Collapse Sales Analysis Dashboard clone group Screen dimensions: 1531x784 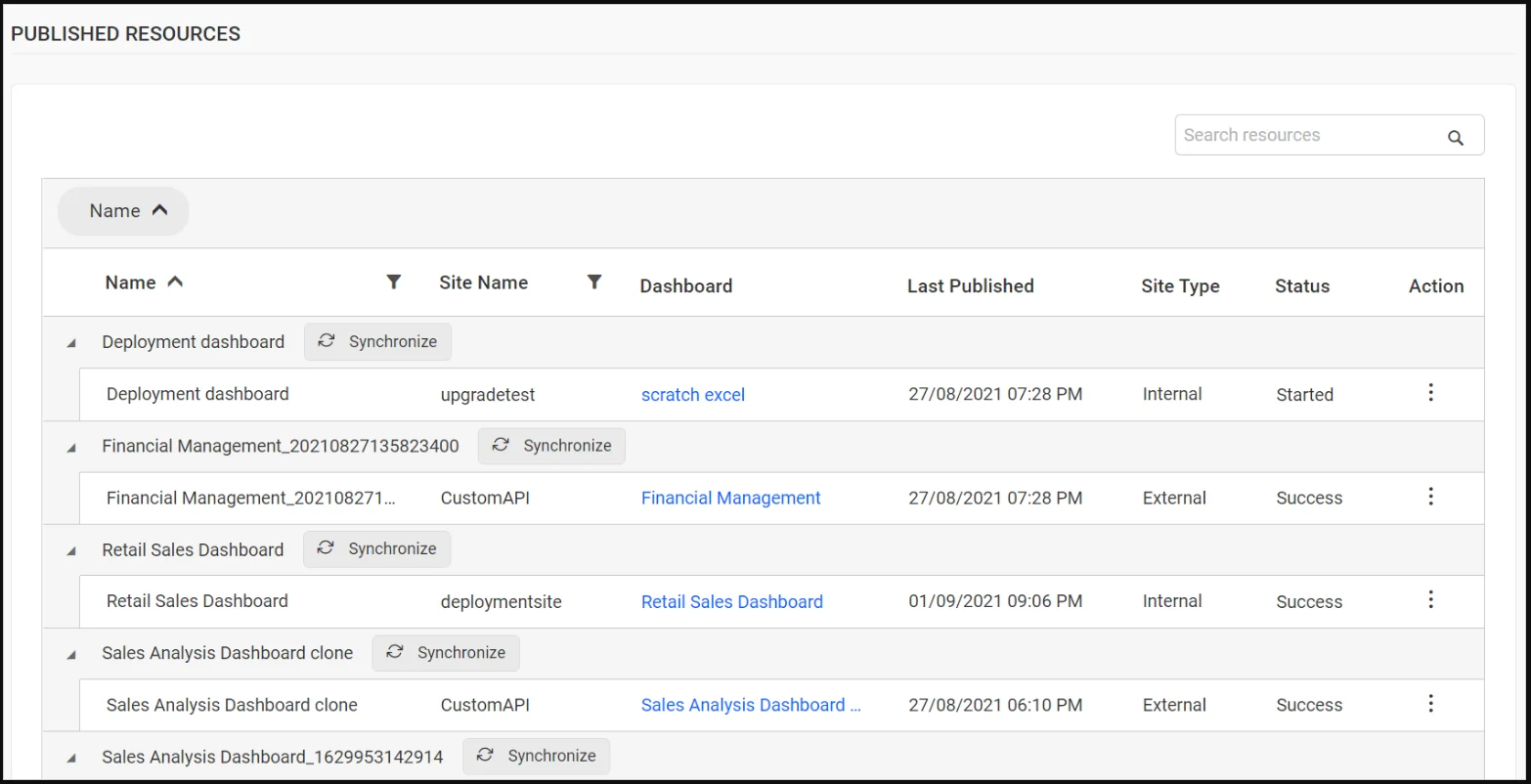[x=70, y=655]
